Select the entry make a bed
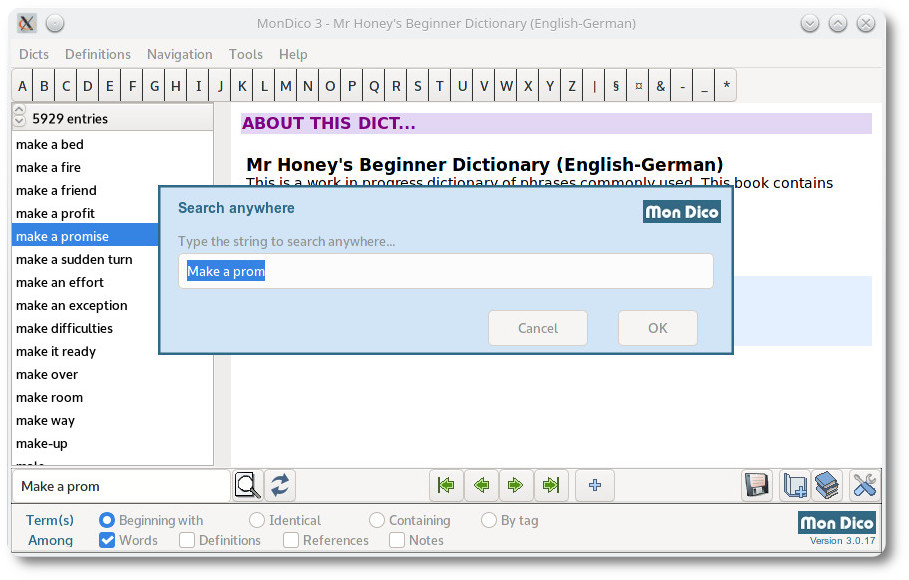Screen dimensions: 909x580 pyautogui.click(x=112, y=144)
